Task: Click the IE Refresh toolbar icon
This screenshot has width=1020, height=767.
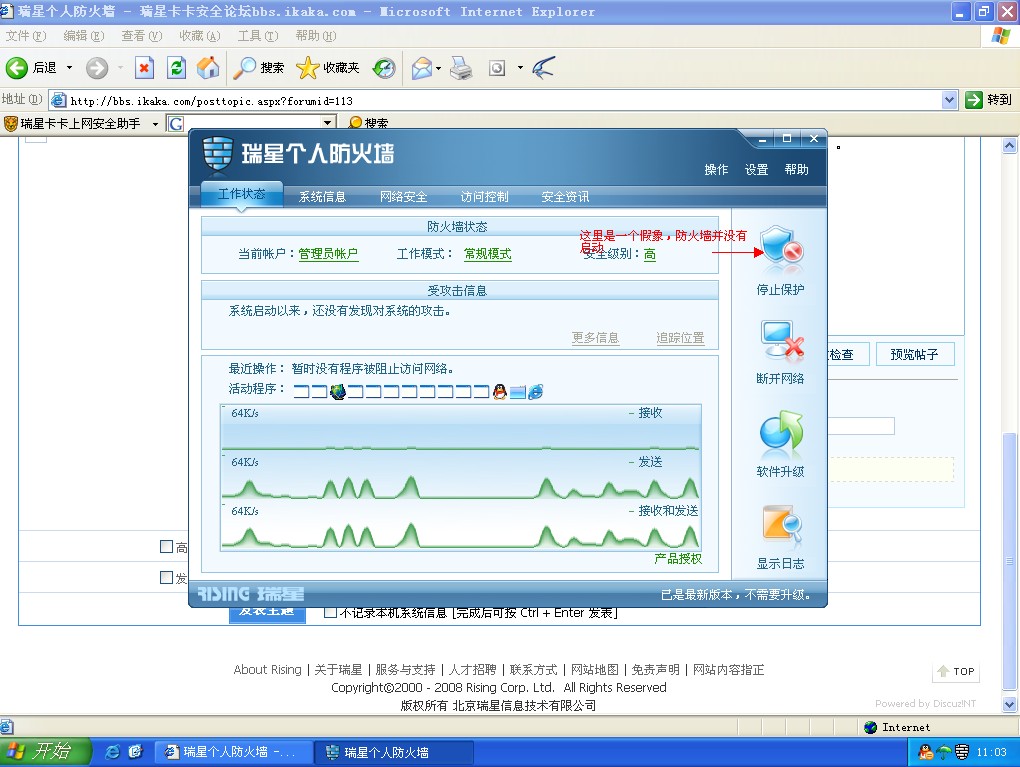Action: 176,68
